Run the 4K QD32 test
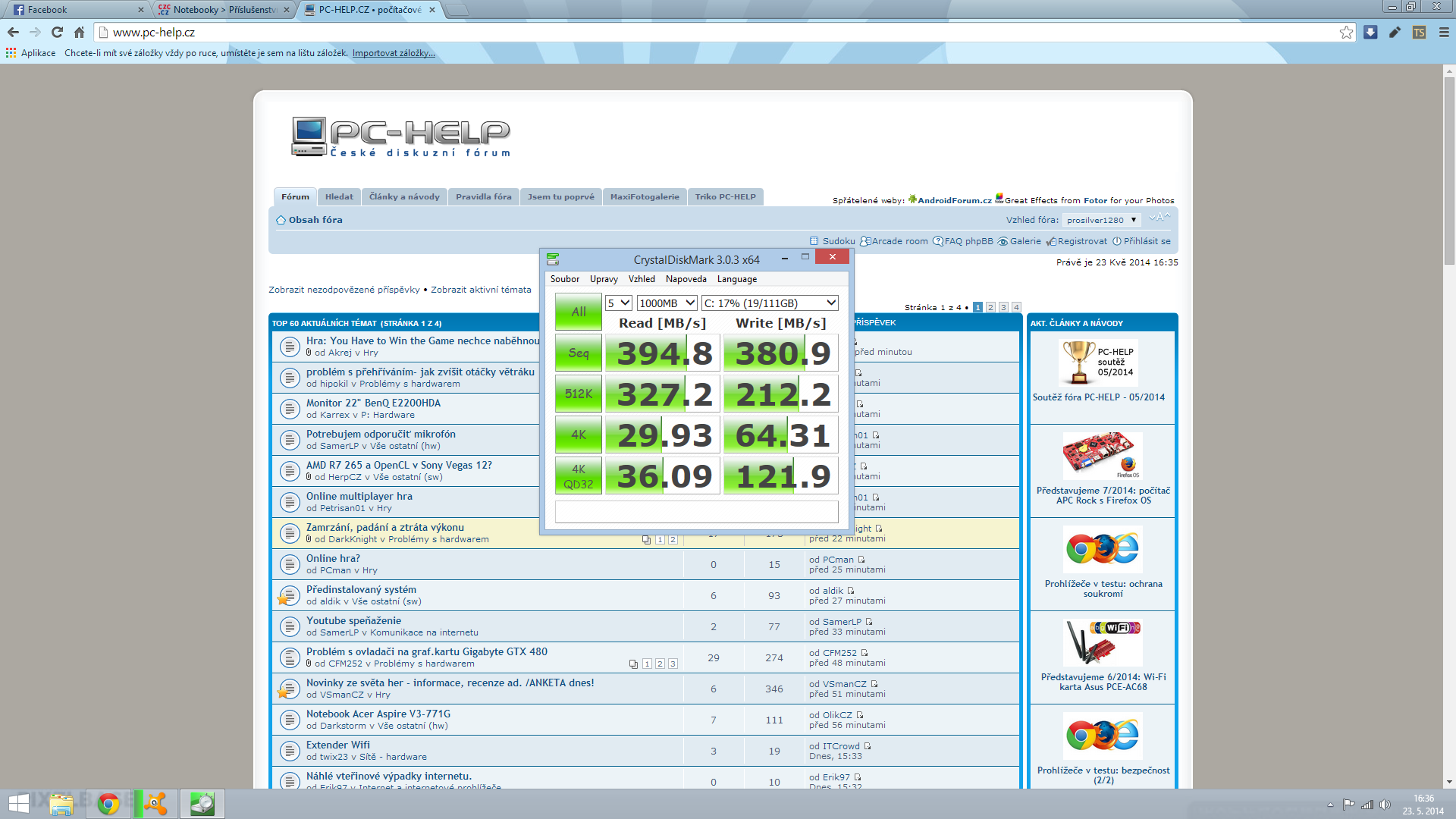1456x819 pixels. pos(578,476)
